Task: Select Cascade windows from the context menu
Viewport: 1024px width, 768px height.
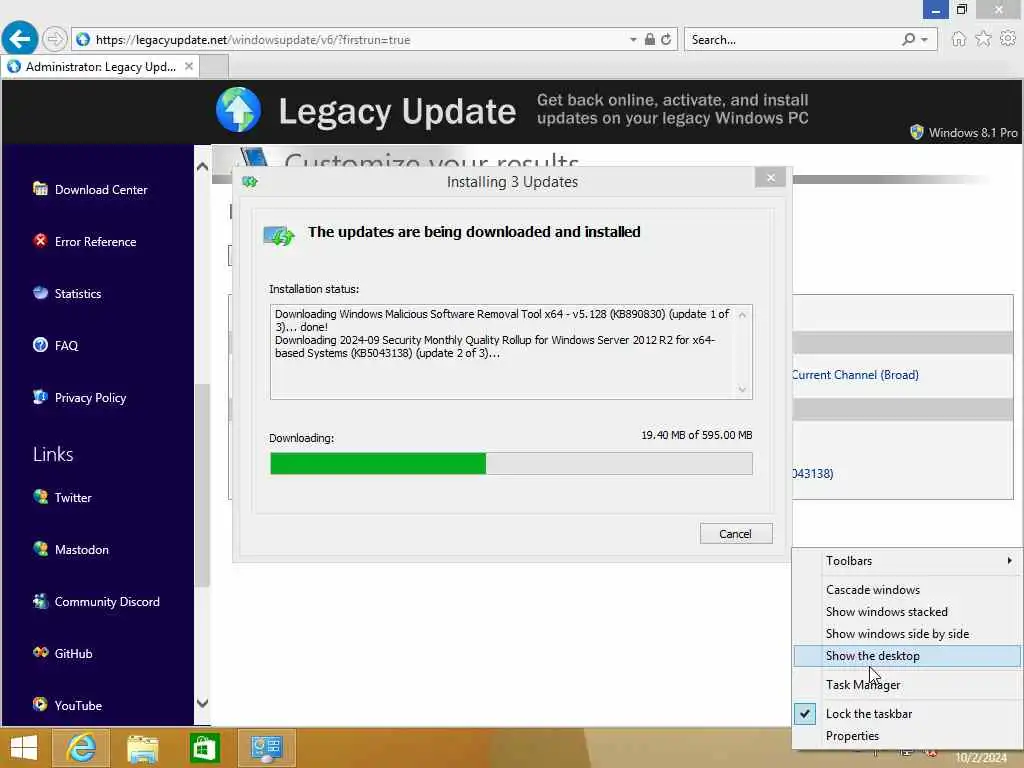Action: 906,590
